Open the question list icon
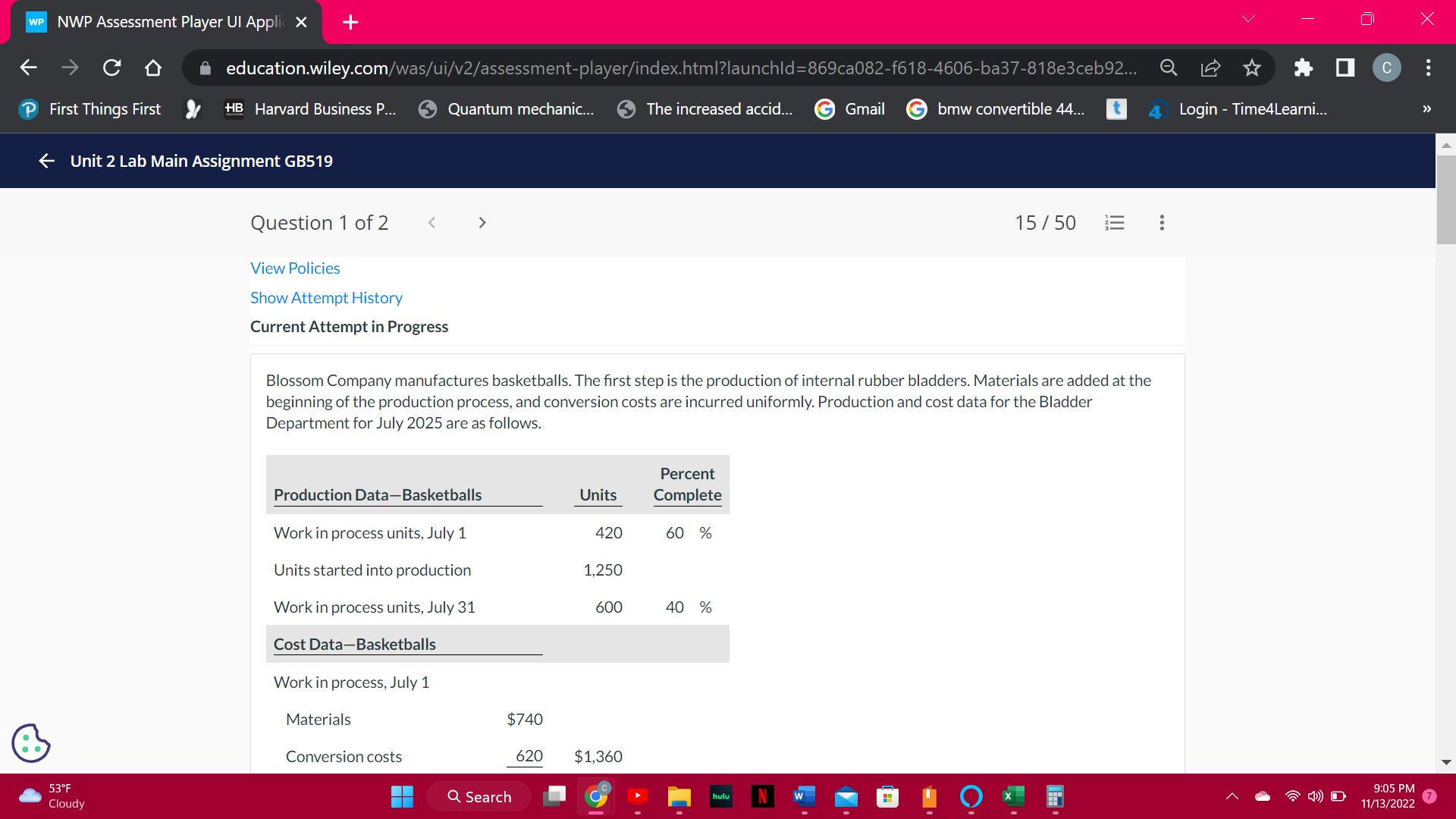 click(1114, 223)
